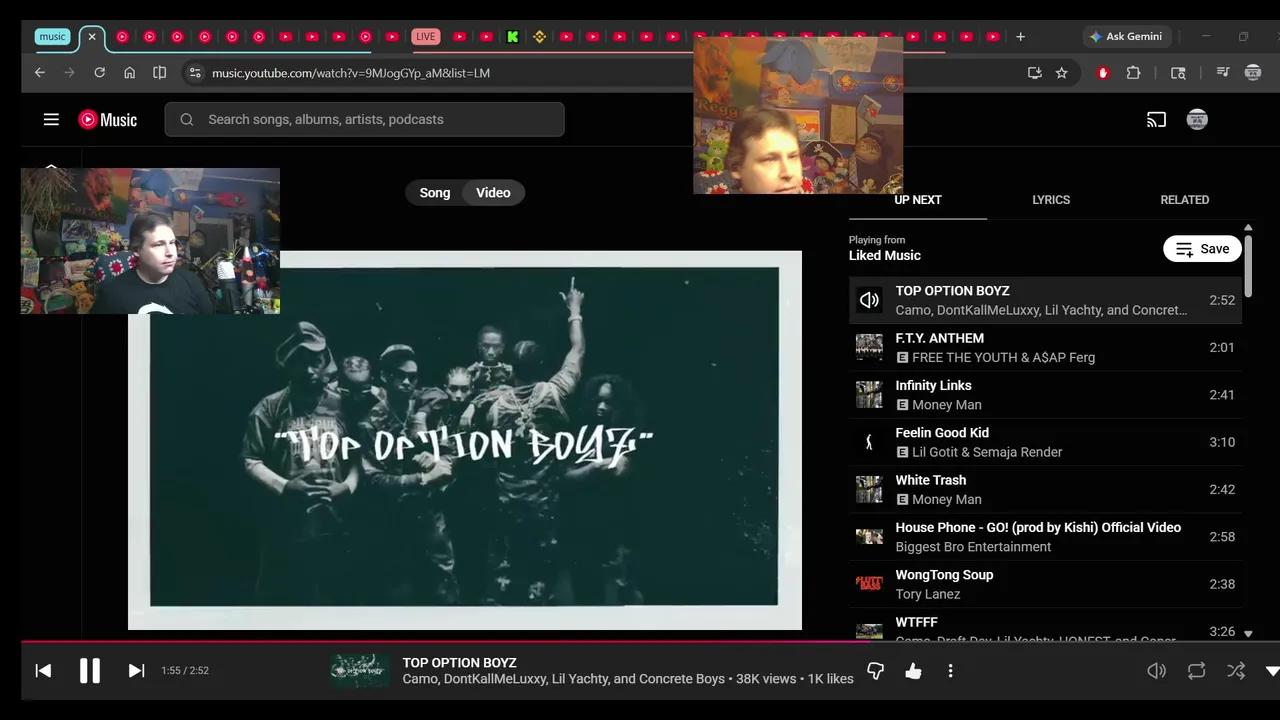This screenshot has width=1280, height=720.
Task: Open a new browser tab
Action: 1020,37
